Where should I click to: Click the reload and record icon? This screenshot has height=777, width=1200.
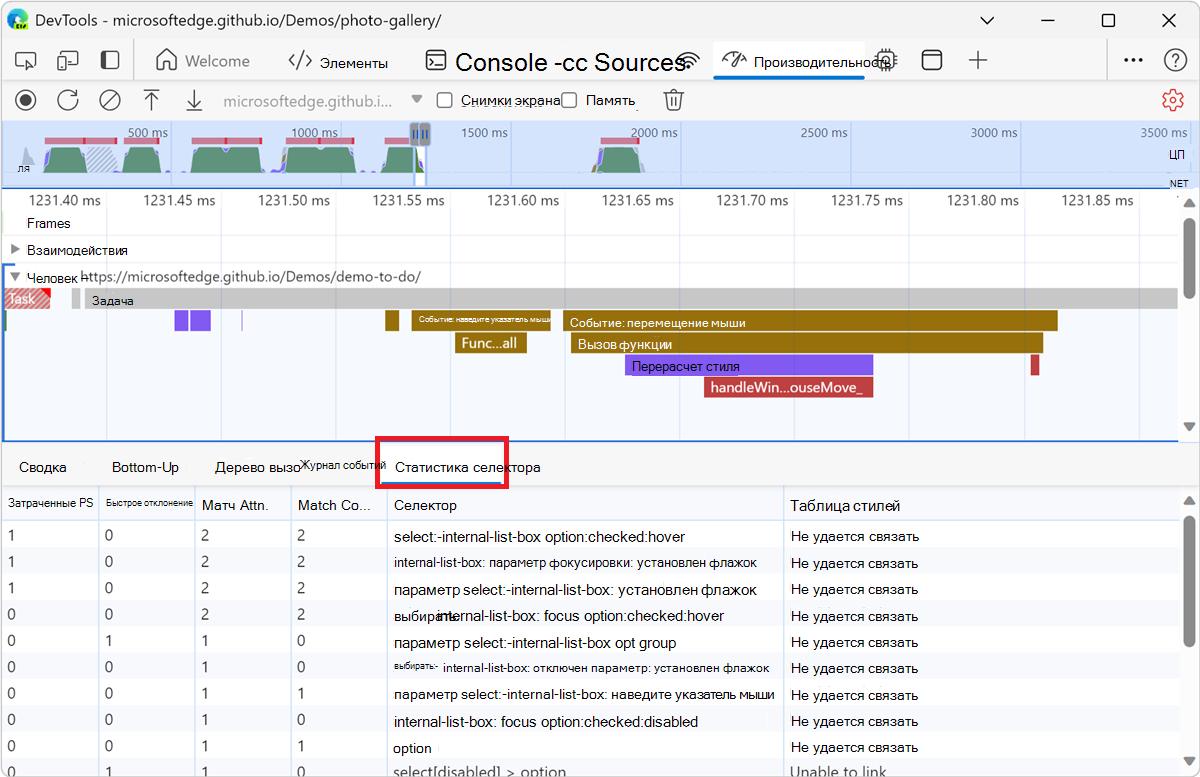[67, 100]
